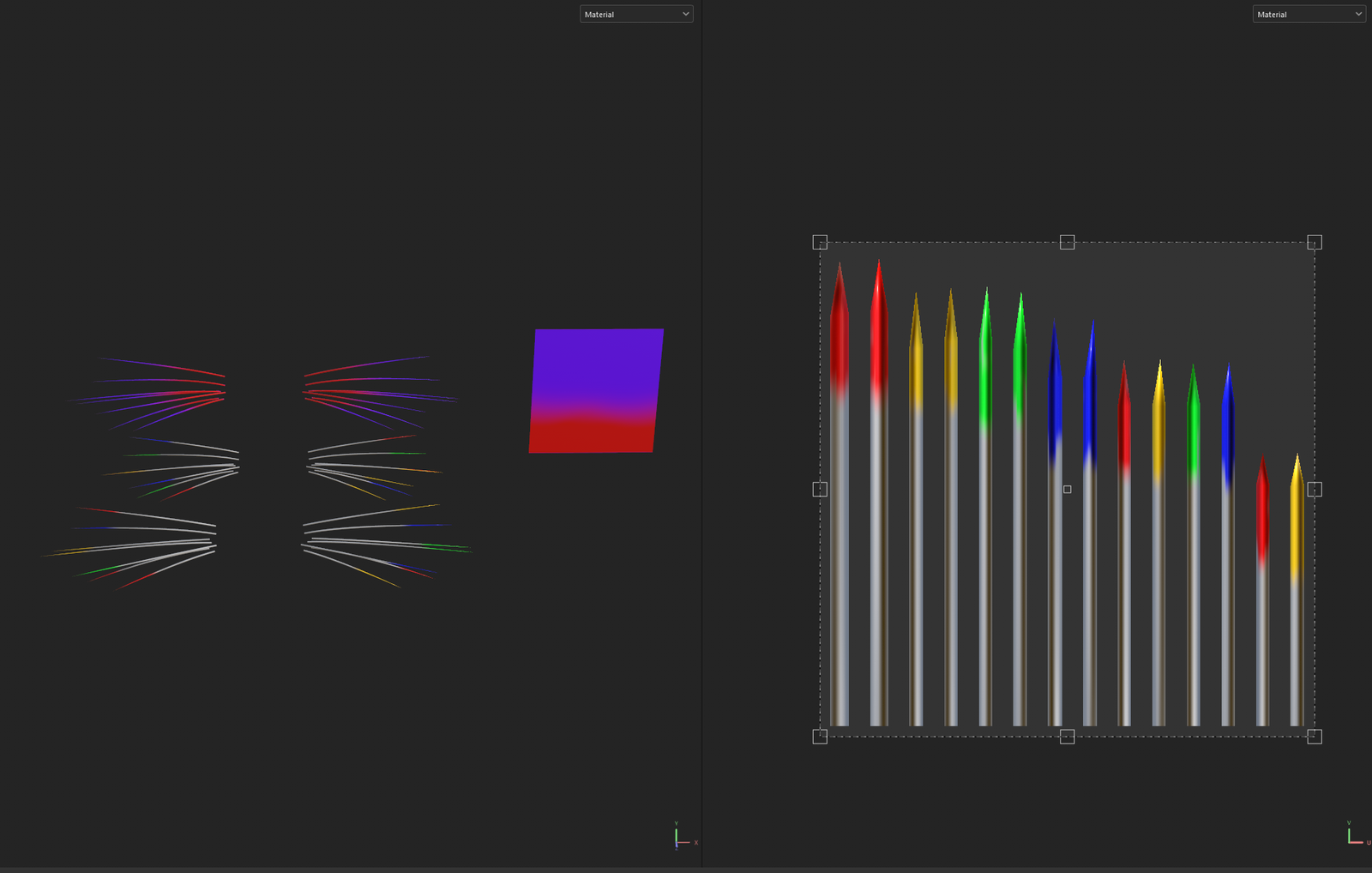Click the top-left UV bounding box handle
This screenshot has width=1372, height=873.
(x=820, y=243)
